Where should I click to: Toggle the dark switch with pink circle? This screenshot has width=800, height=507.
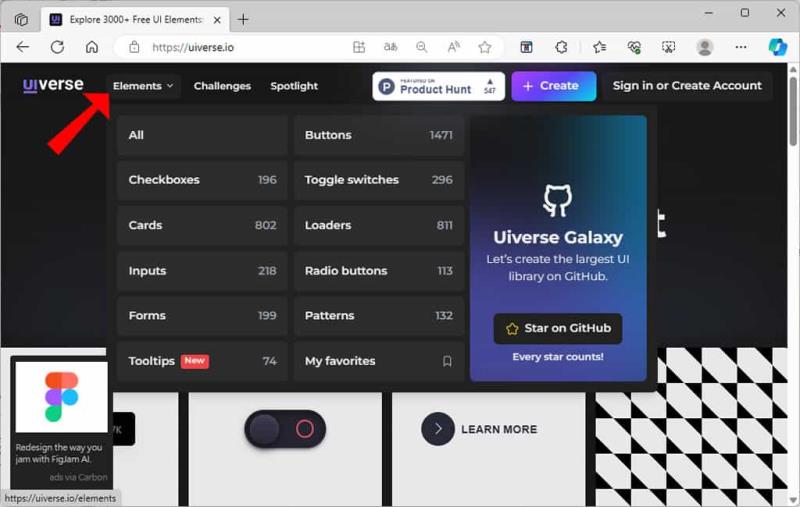coord(285,429)
